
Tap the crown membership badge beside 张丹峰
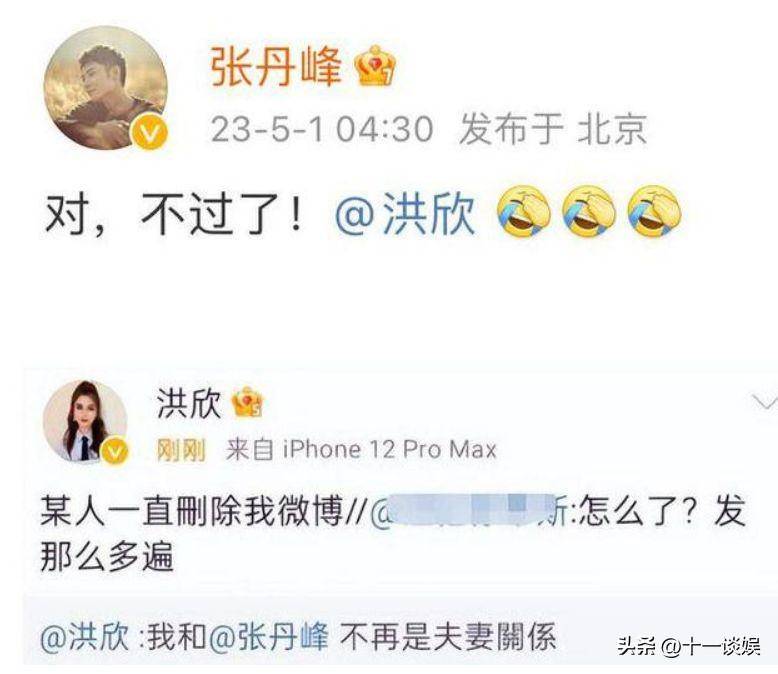375,66
